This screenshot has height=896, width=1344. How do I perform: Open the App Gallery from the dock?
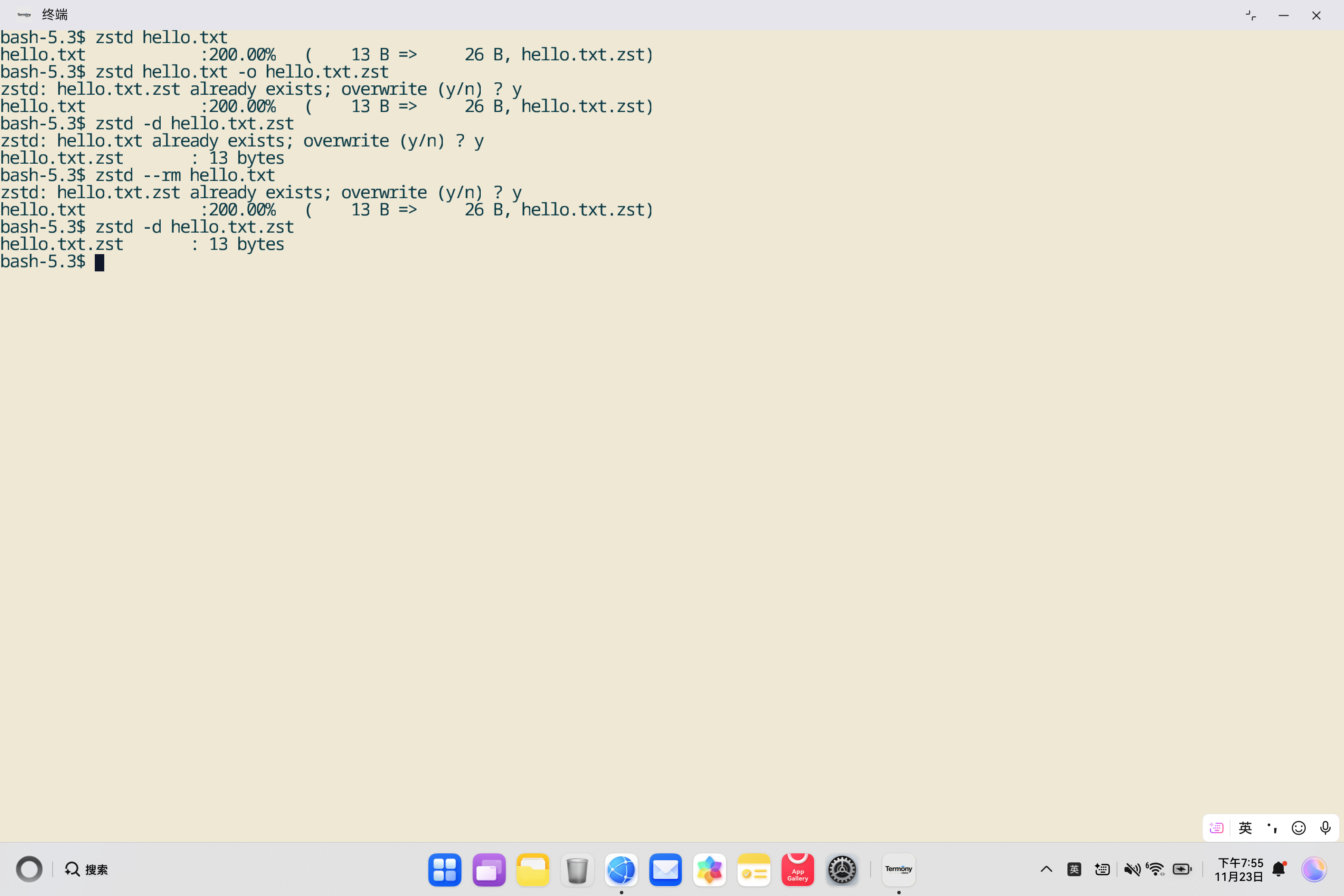click(x=797, y=869)
